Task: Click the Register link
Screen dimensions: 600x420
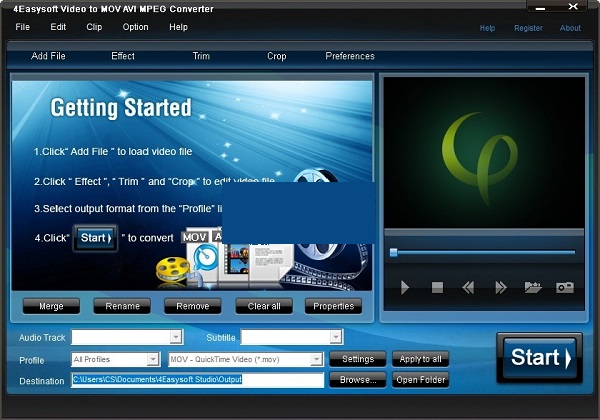Action: pos(528,28)
